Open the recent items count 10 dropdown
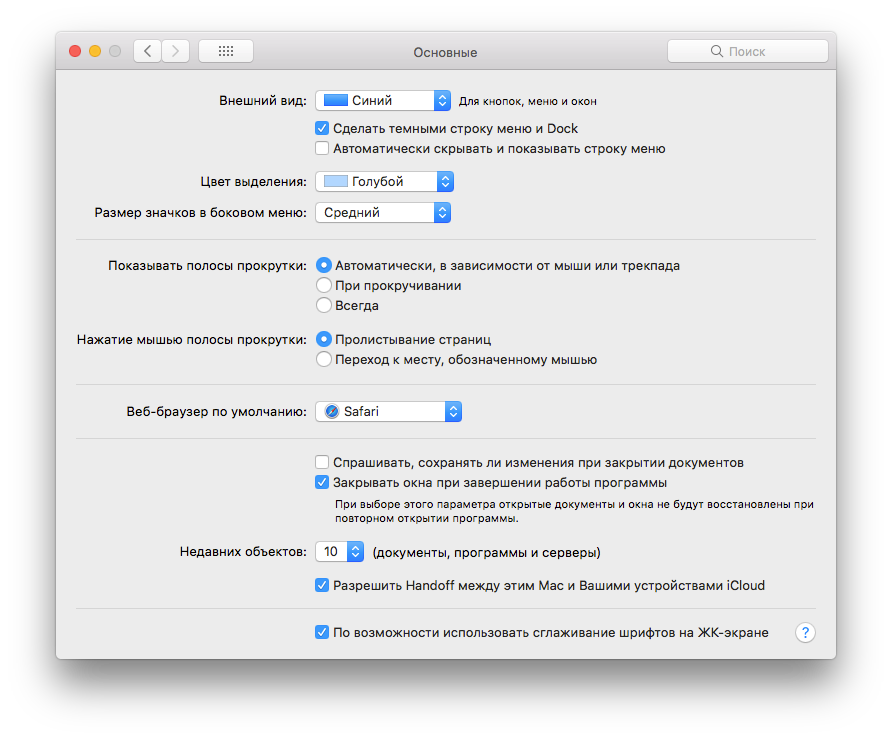This screenshot has height=739, width=892. [x=340, y=552]
